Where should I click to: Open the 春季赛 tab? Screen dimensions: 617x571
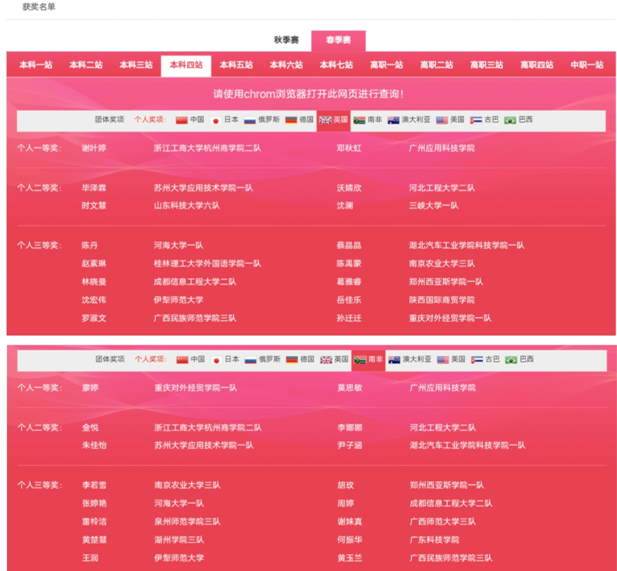(337, 40)
